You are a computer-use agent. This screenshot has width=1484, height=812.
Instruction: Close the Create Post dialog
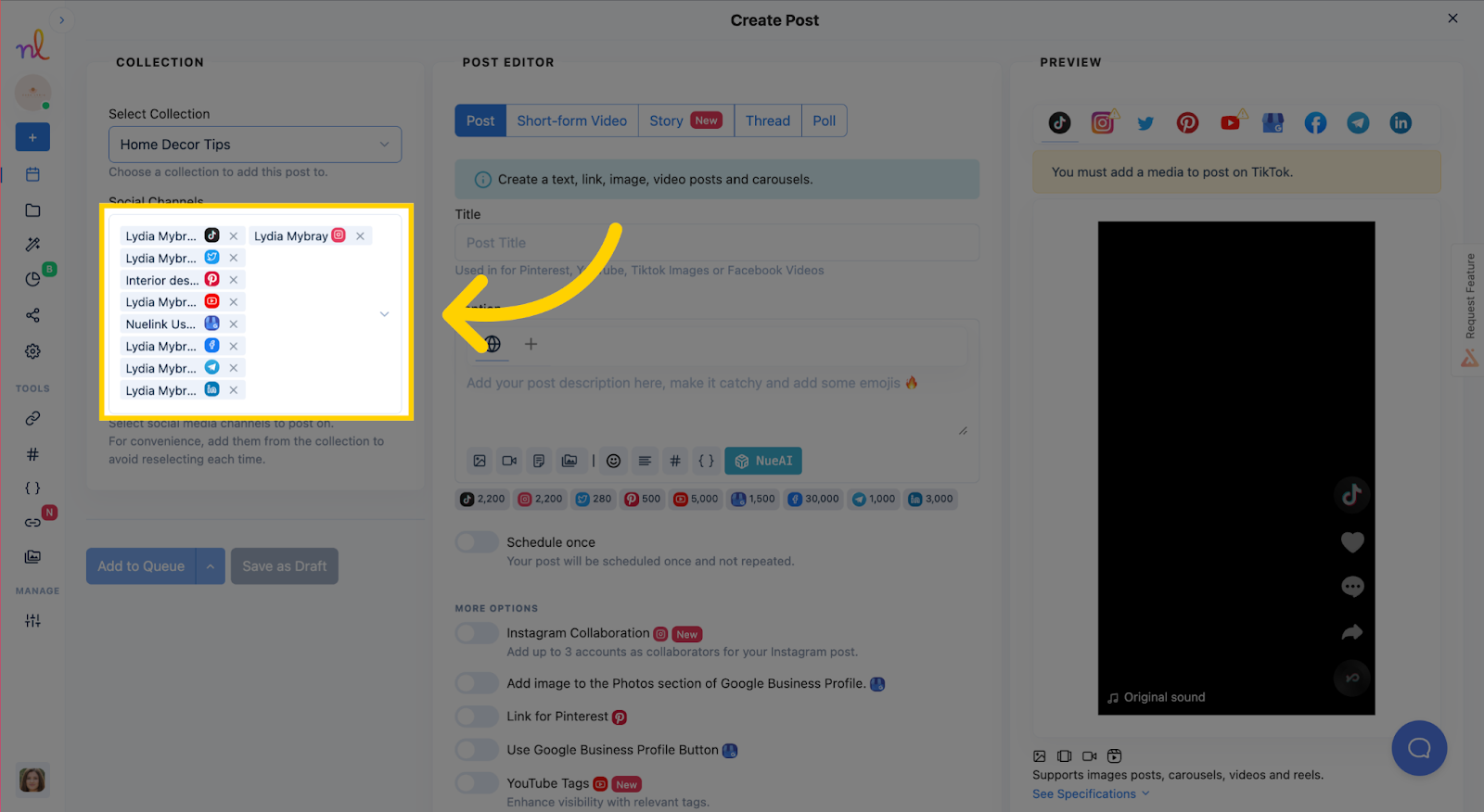(x=1452, y=19)
